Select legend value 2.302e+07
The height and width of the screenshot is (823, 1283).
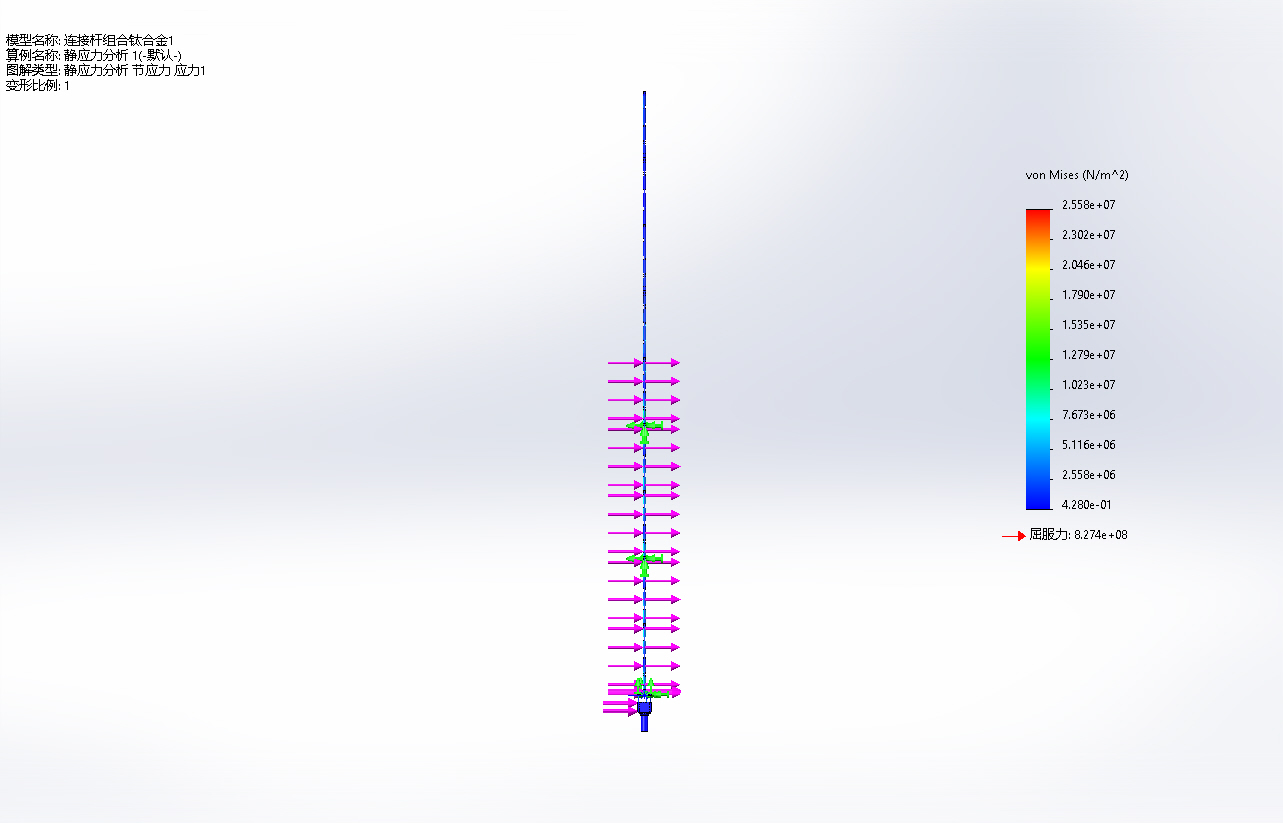tap(1088, 235)
